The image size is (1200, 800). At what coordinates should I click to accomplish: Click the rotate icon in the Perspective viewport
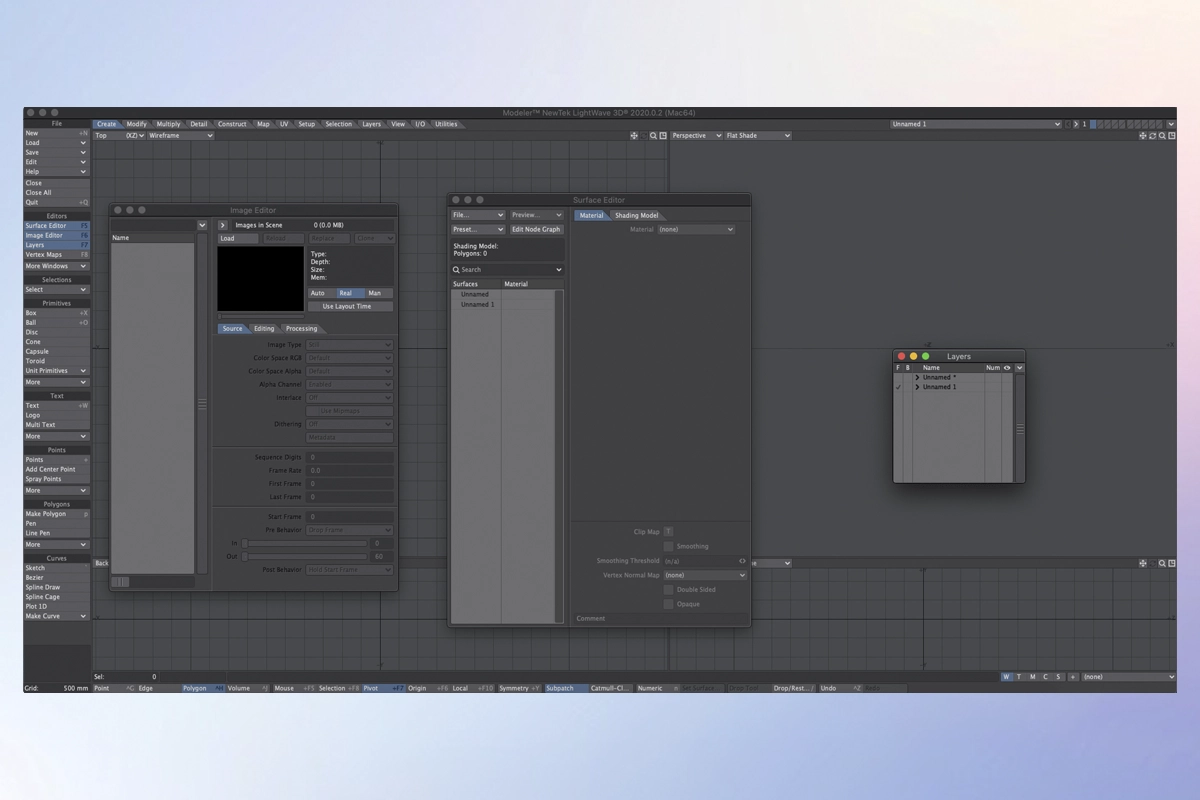click(1152, 136)
